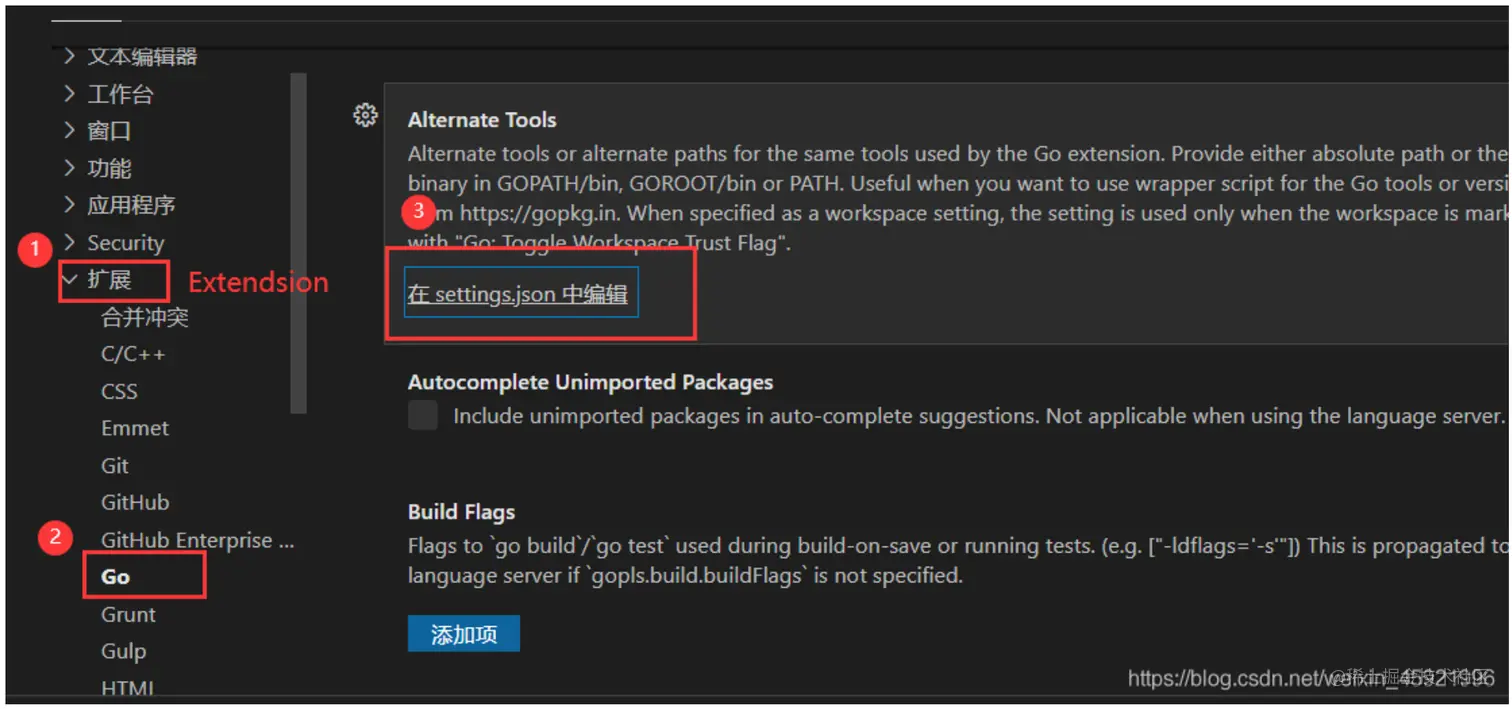The image size is (1512, 709).
Task: Click the Alternate Tools setting title
Action: pos(482,120)
